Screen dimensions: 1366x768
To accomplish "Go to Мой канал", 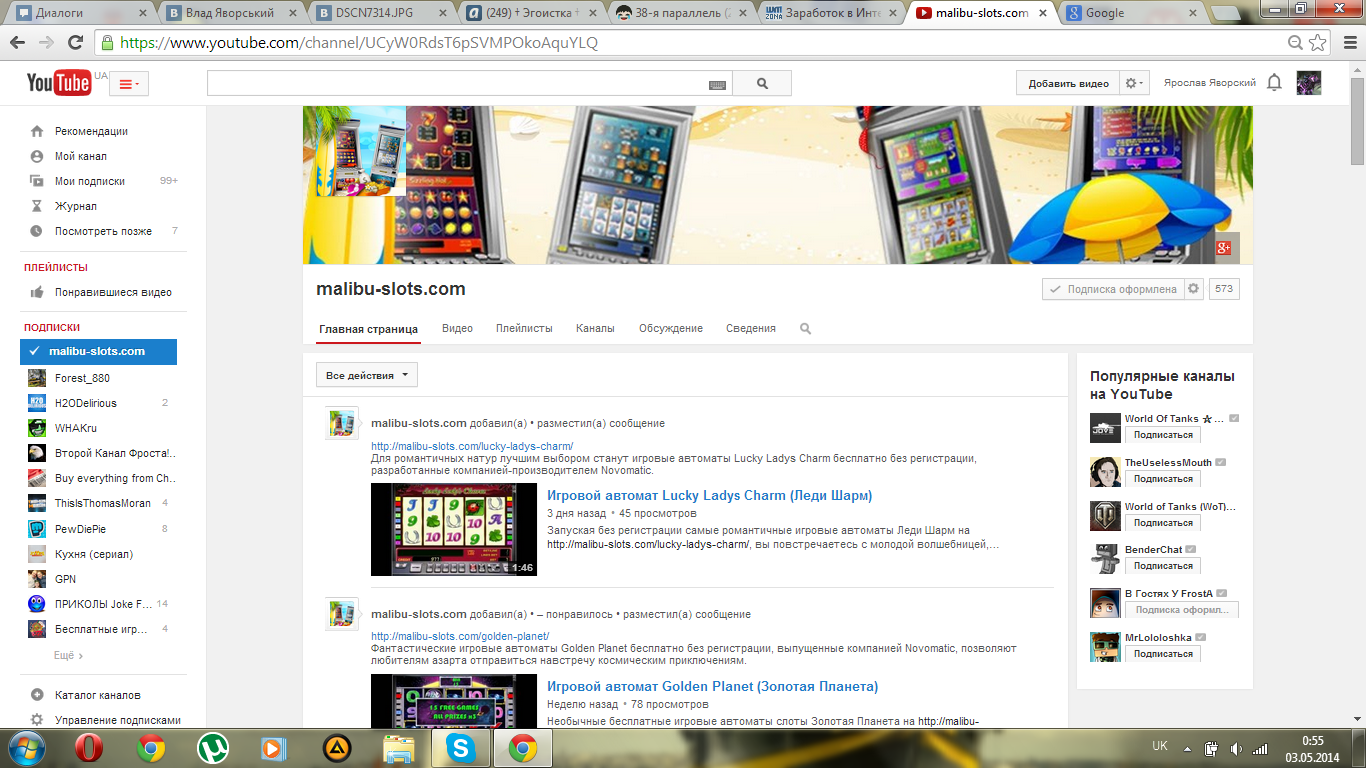I will 81,156.
